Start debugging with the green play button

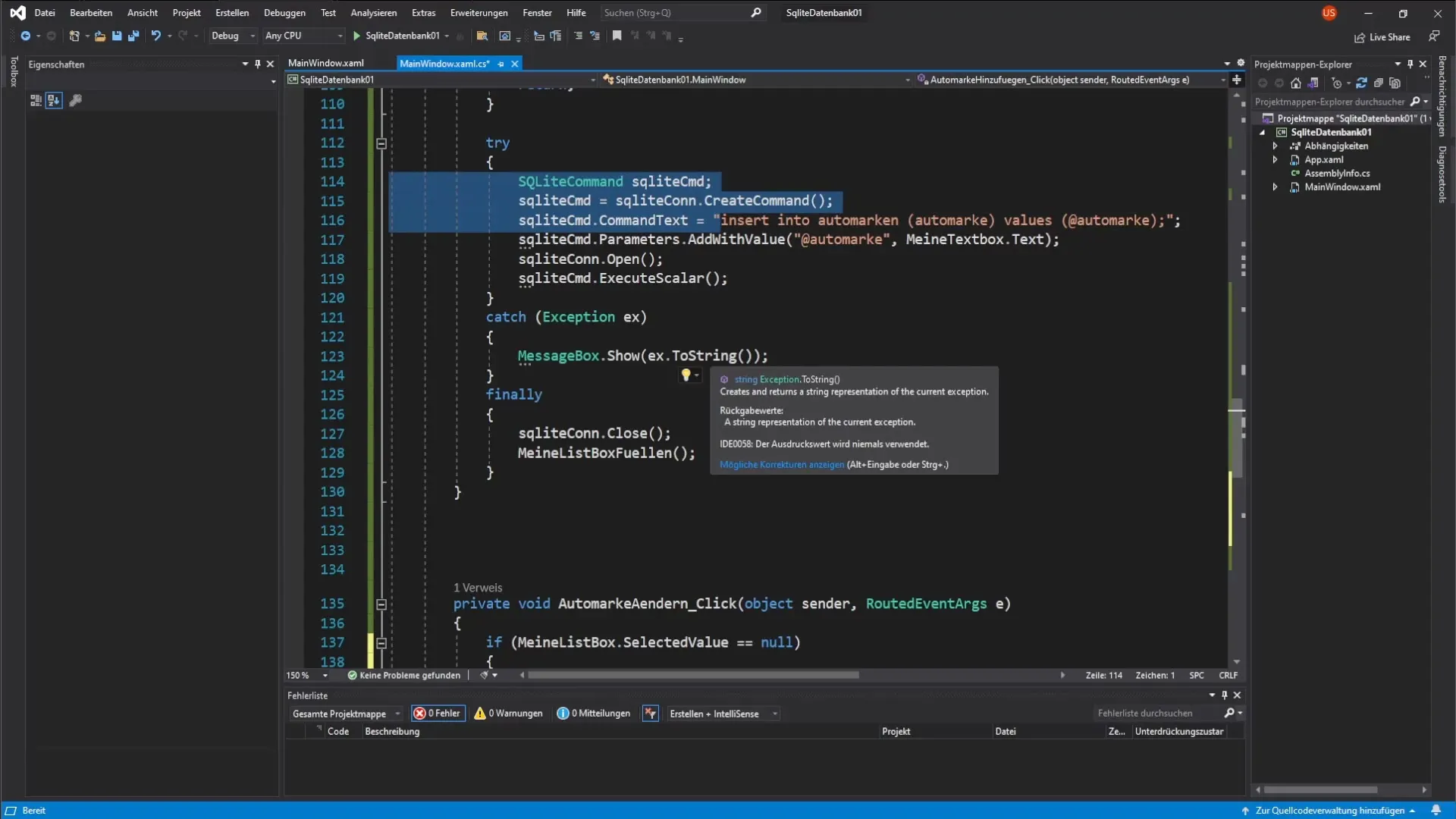[356, 36]
